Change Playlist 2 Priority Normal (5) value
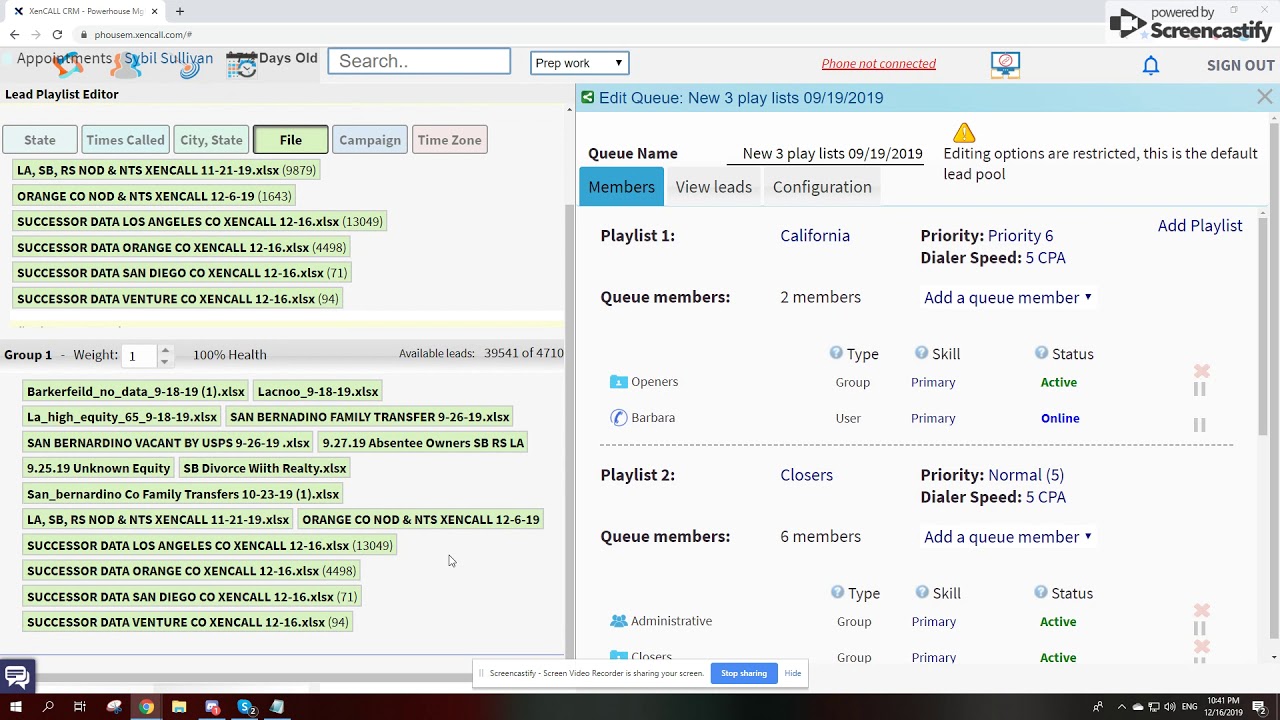This screenshot has height=720, width=1280. 1026,474
